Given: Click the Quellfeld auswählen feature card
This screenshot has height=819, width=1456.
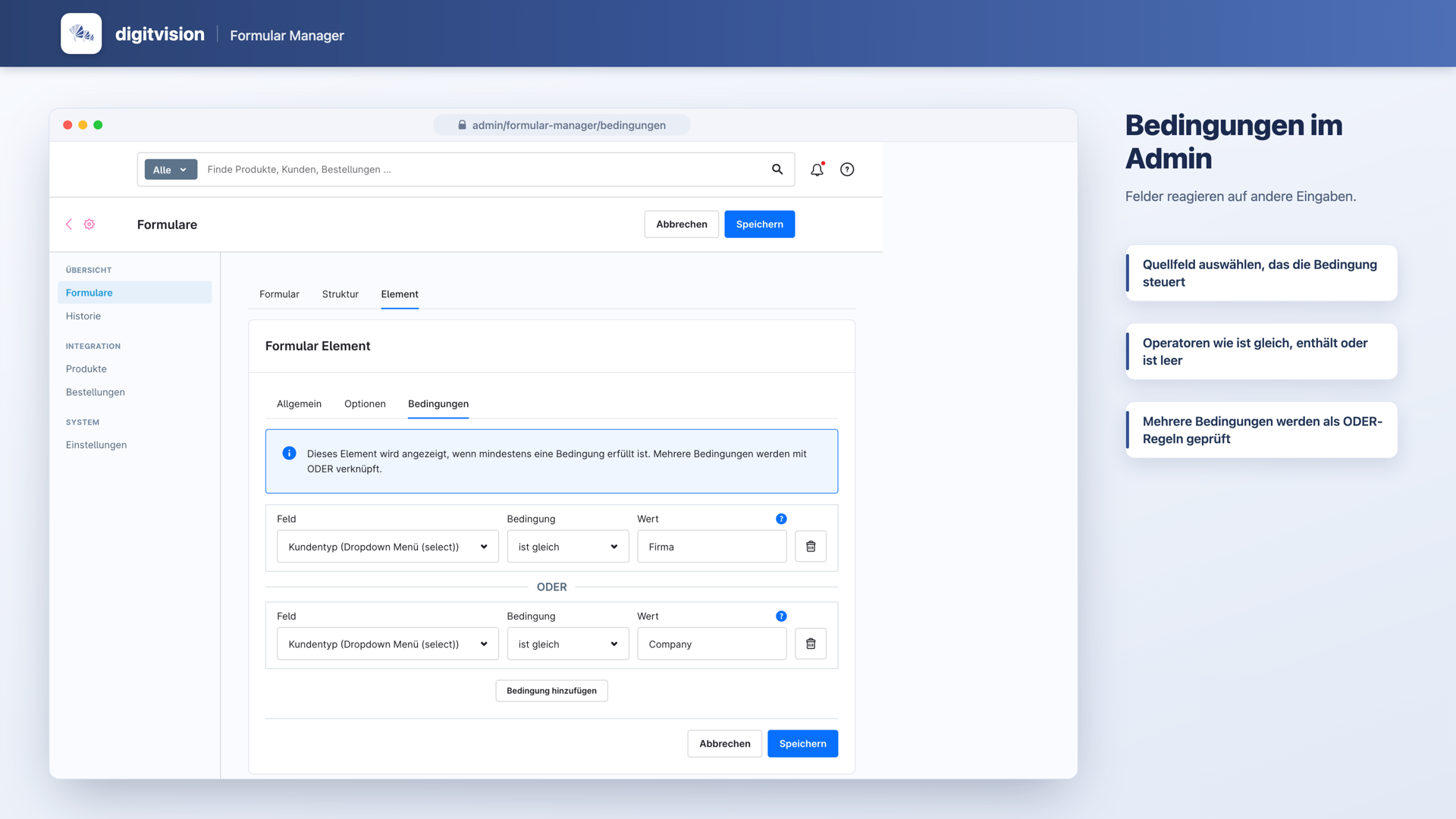Looking at the screenshot, I should pos(1261,273).
